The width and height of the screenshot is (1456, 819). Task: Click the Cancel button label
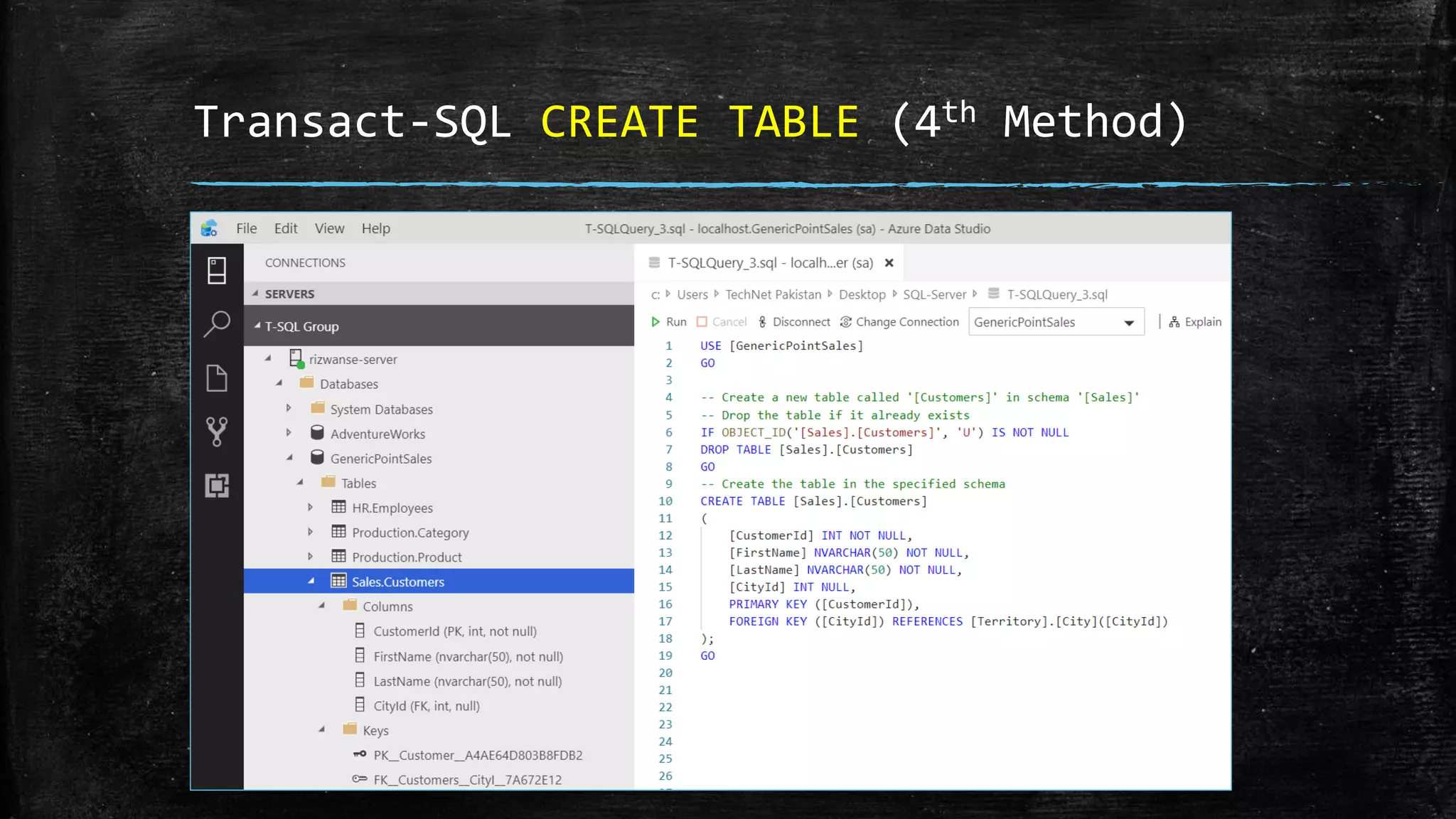tap(729, 322)
